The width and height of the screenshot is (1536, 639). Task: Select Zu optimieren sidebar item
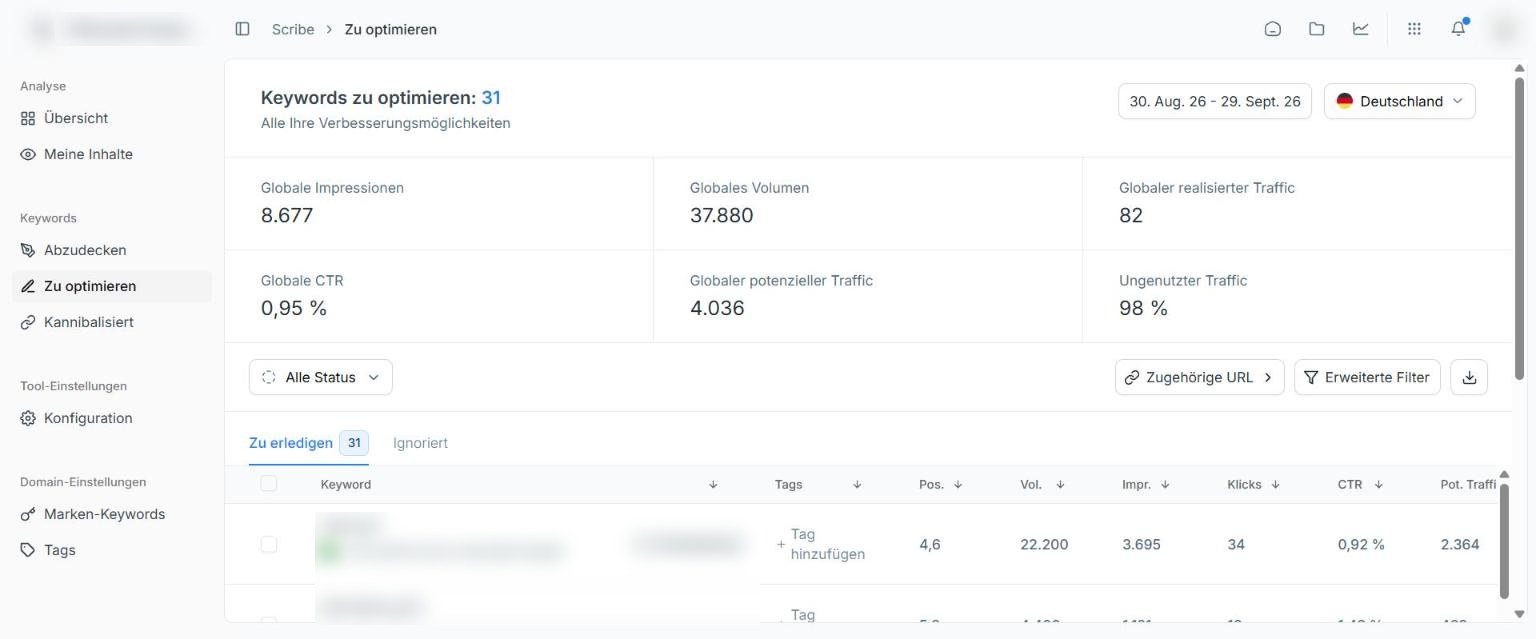pos(112,286)
